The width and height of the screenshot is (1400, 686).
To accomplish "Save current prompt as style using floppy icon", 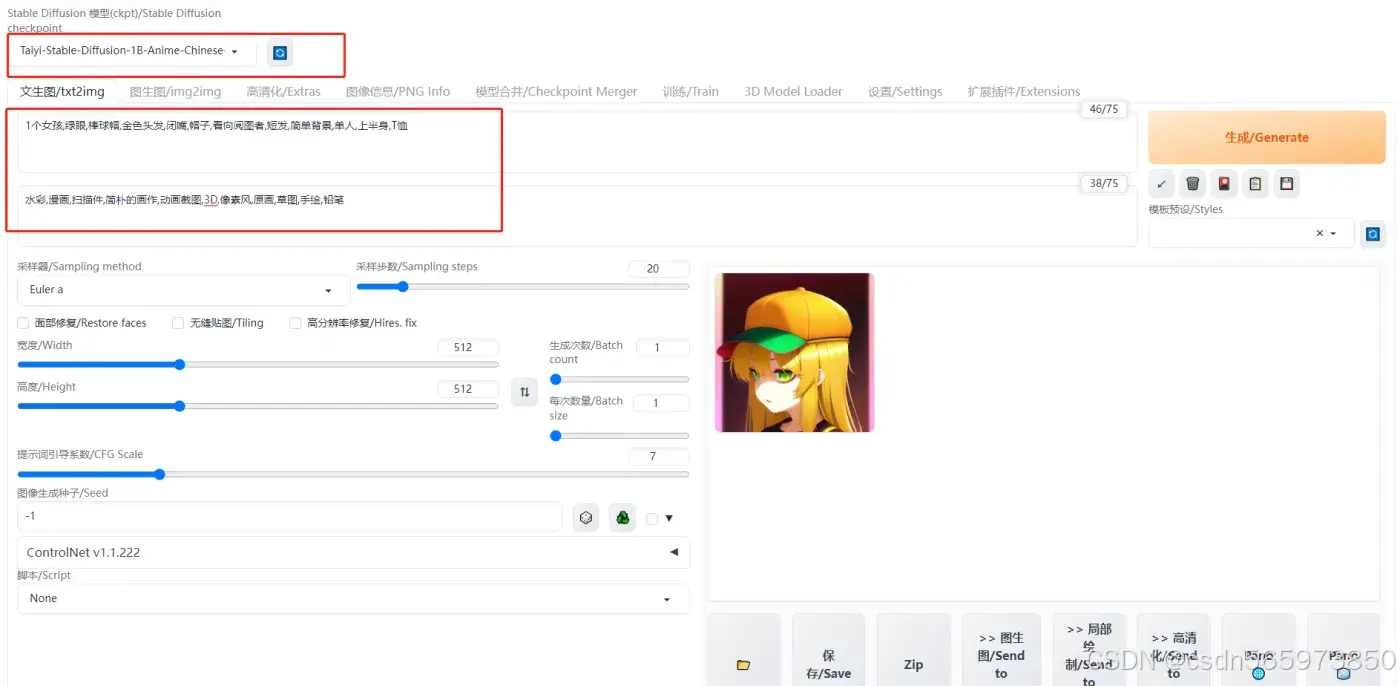I will 1286,183.
